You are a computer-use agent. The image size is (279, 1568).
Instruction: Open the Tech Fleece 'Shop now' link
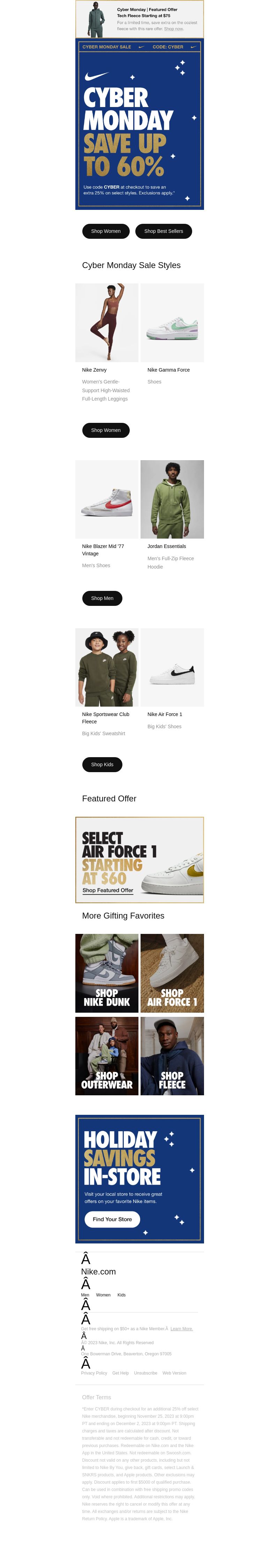(x=174, y=29)
